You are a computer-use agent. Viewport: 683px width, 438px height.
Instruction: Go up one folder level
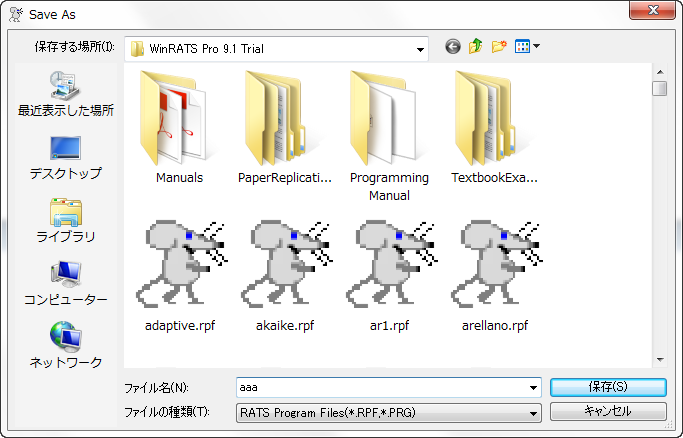pyautogui.click(x=476, y=46)
